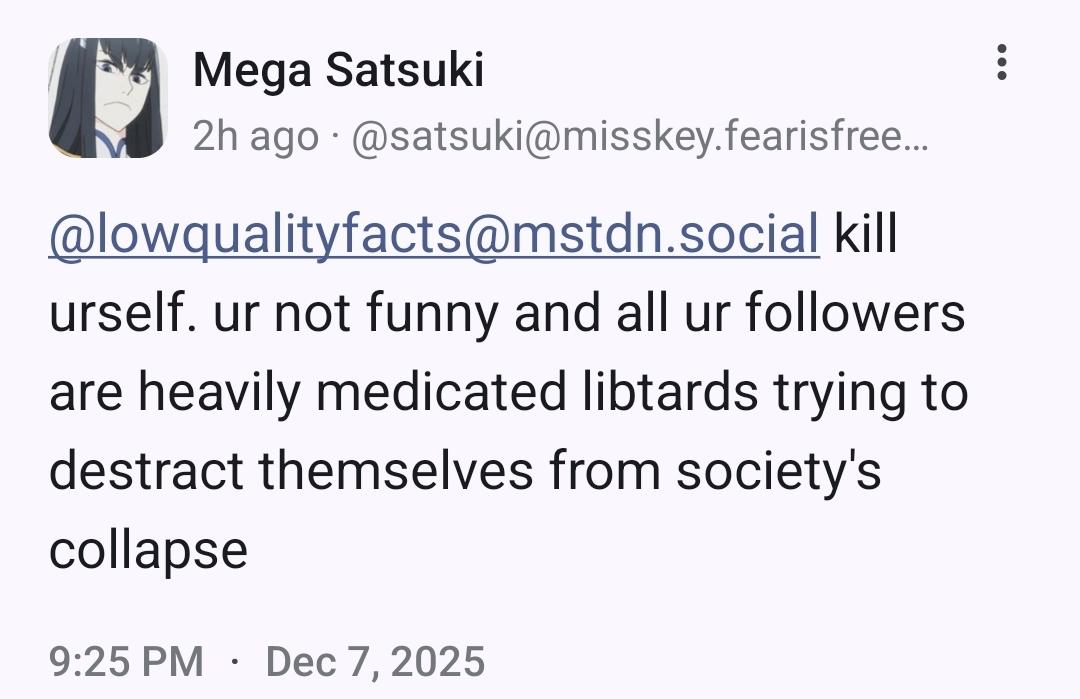The height and width of the screenshot is (699, 1080).
Task: Click the "mstdn.social" part of the mention
Action: tap(664, 235)
